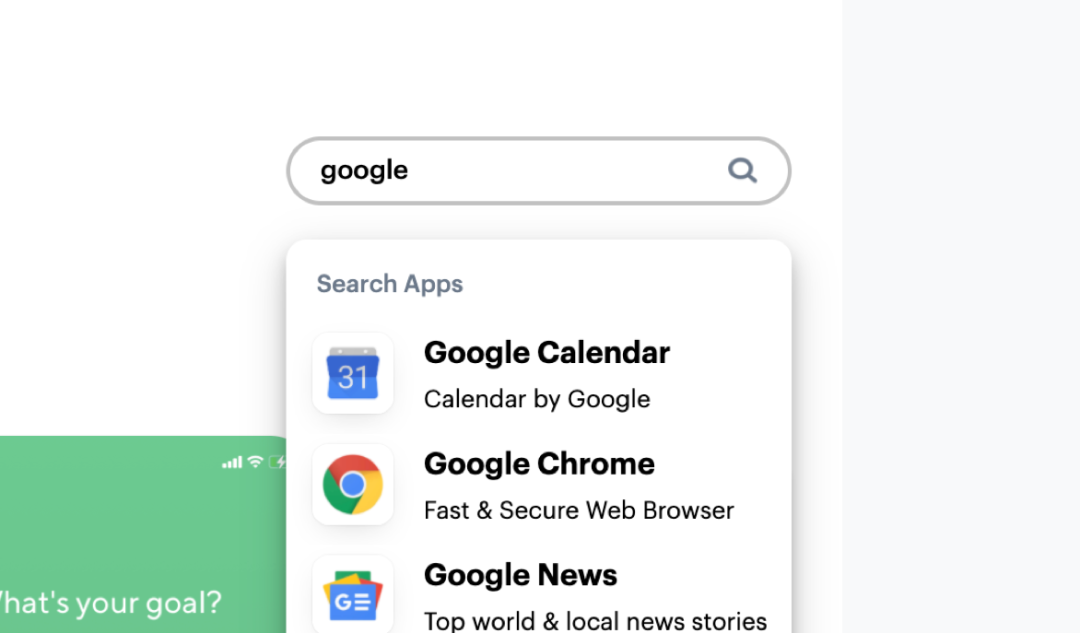Screen dimensions: 1080x633
Task: Click the green phone preview panel
Action: point(143,535)
